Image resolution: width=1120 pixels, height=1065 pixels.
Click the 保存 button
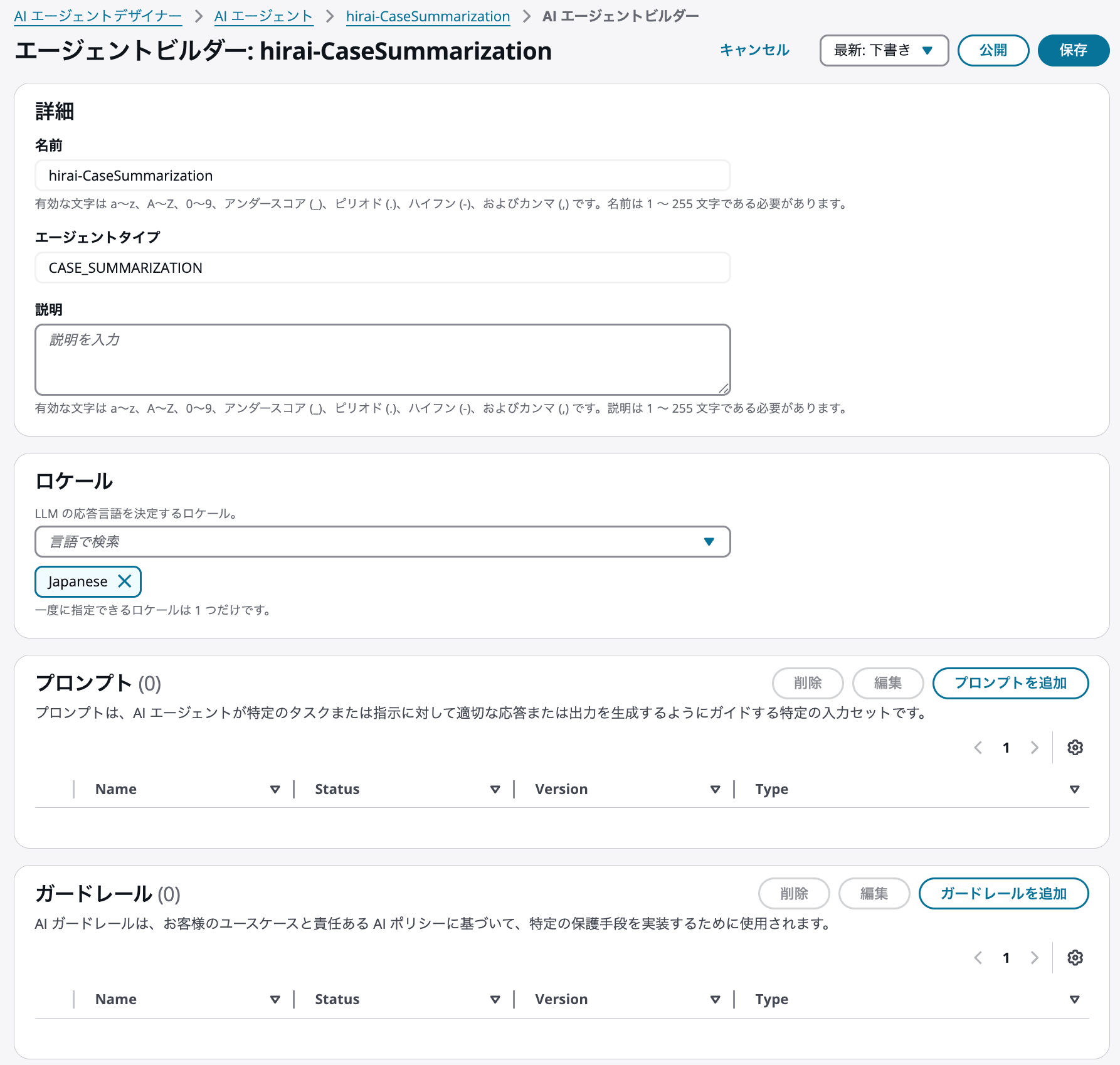(x=1073, y=51)
